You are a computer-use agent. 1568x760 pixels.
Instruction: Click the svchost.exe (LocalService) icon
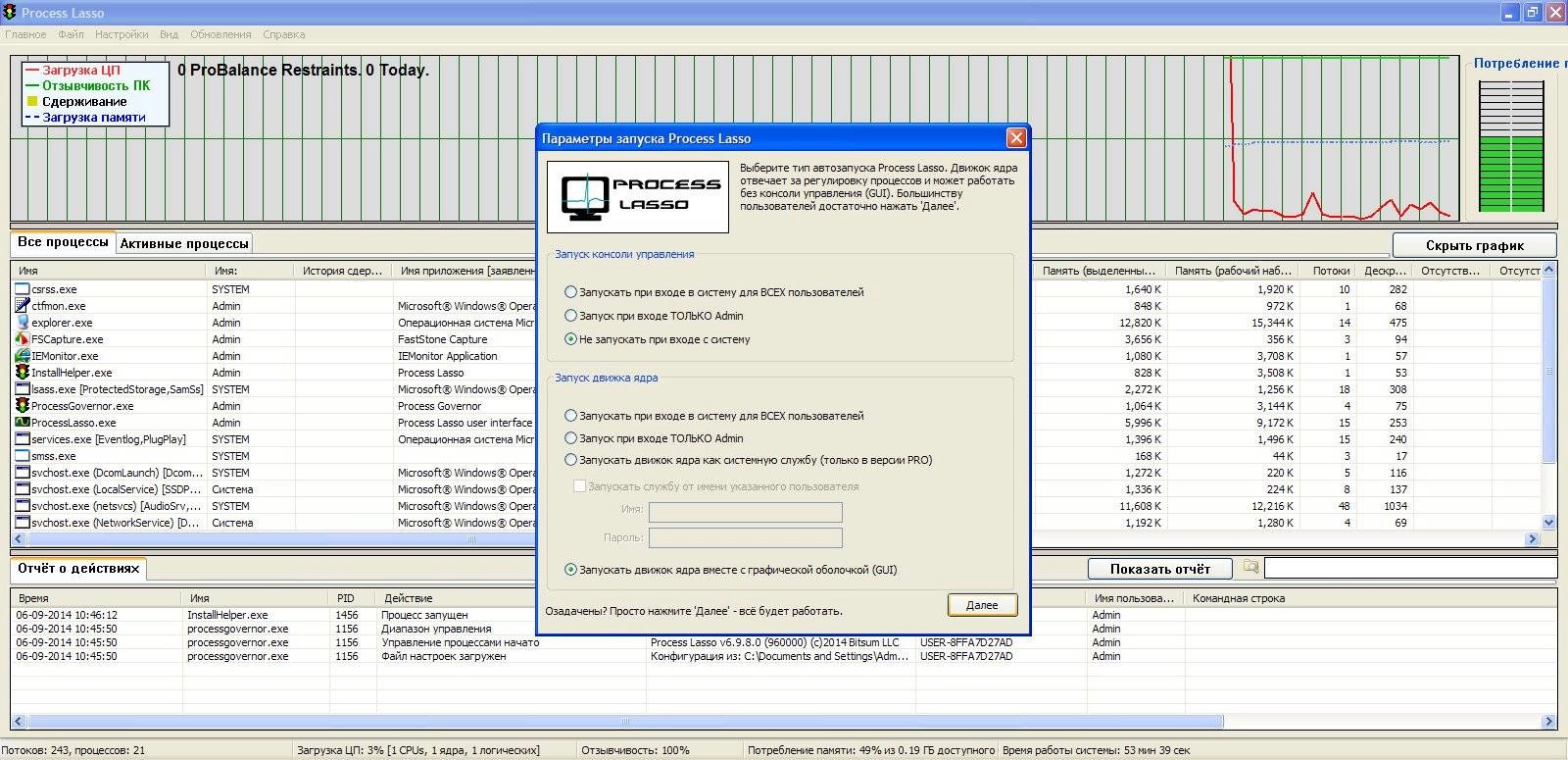(x=23, y=489)
